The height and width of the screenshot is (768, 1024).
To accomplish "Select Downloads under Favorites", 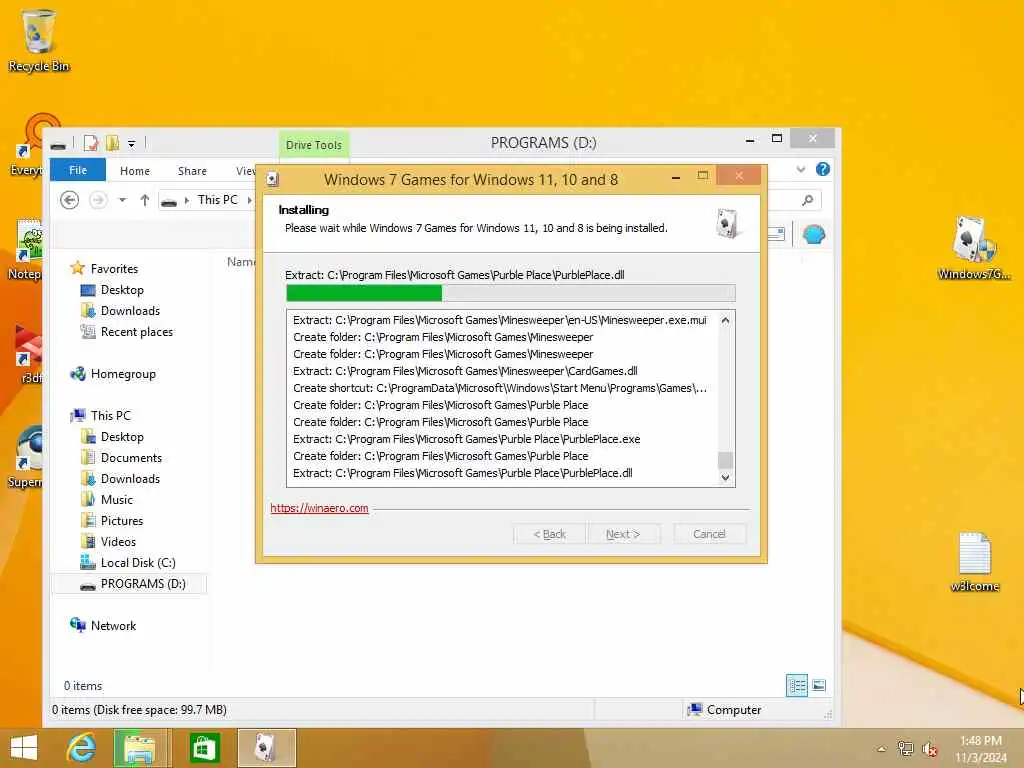I will pyautogui.click(x=130, y=311).
